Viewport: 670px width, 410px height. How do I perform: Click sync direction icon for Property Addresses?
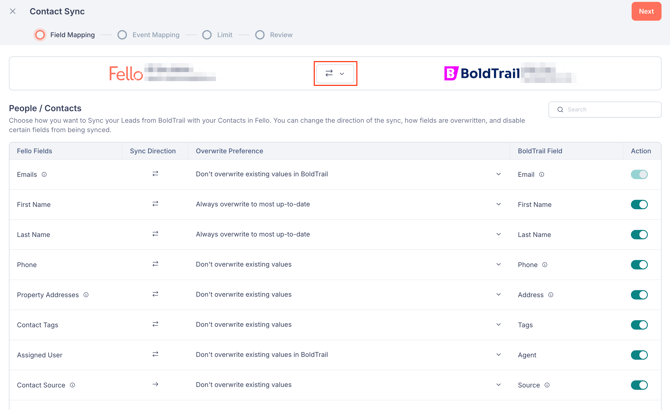pos(155,294)
